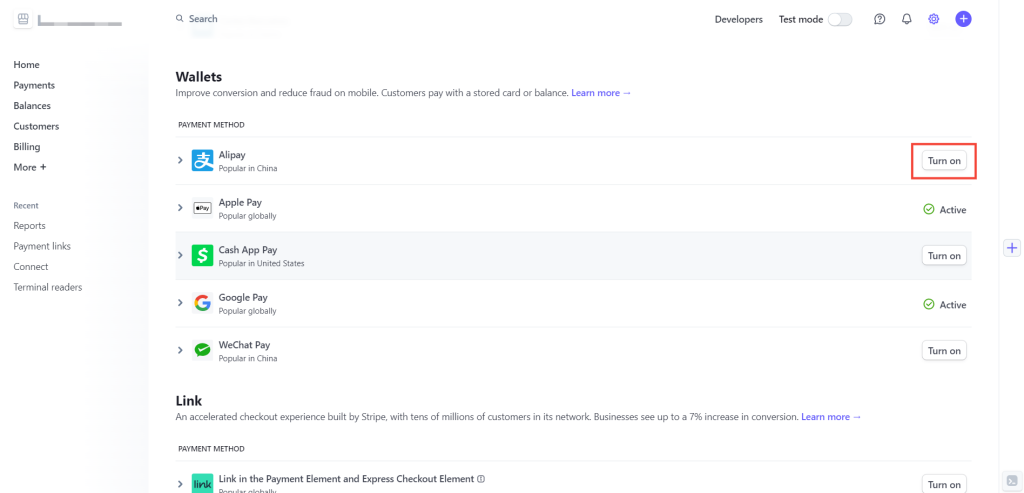Expand the Google Pay row chevron
This screenshot has width=1024, height=493.
click(181, 303)
